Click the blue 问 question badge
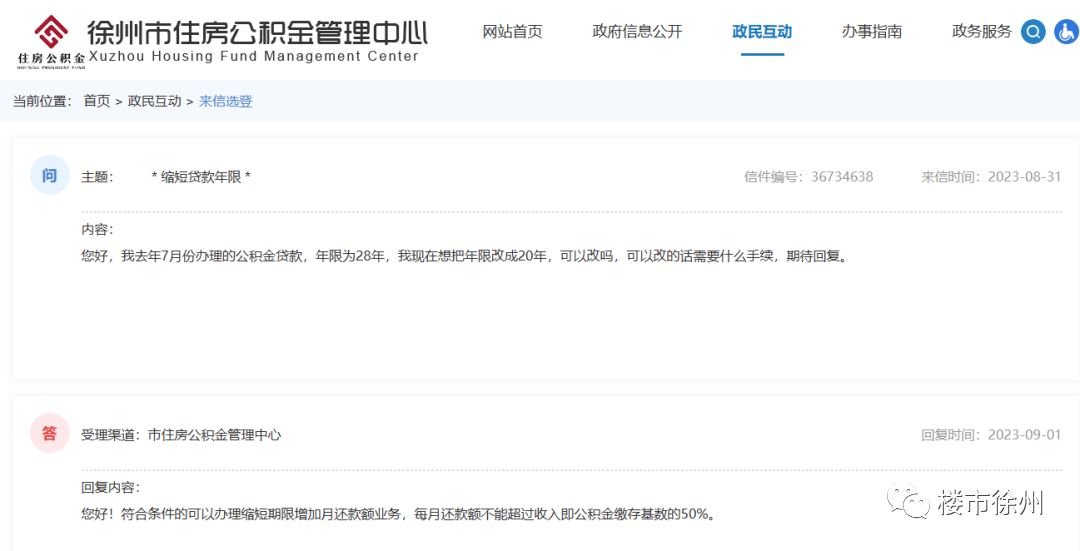 (x=50, y=176)
